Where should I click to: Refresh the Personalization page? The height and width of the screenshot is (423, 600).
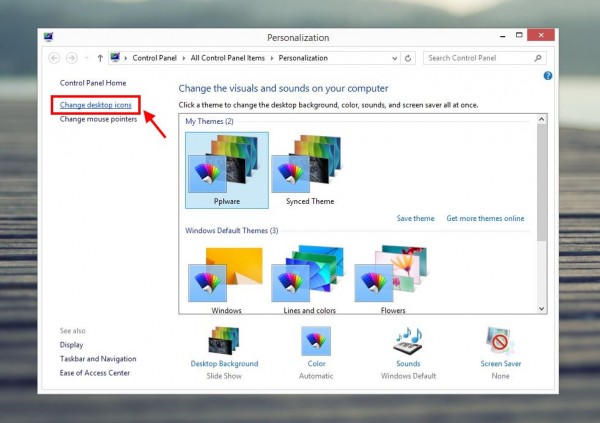(408, 58)
